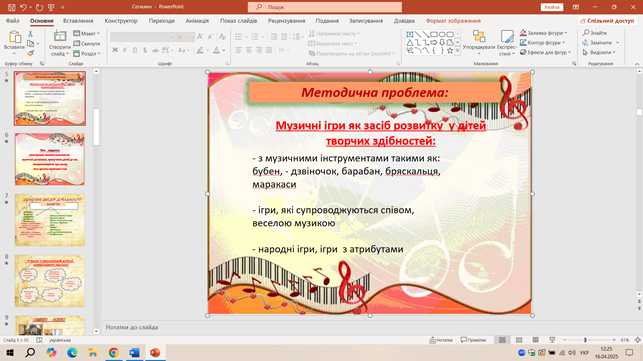Image resolution: width=643 pixels, height=361 pixels.
Task: Open the Вставлення ribbon tab
Action: (x=78, y=21)
